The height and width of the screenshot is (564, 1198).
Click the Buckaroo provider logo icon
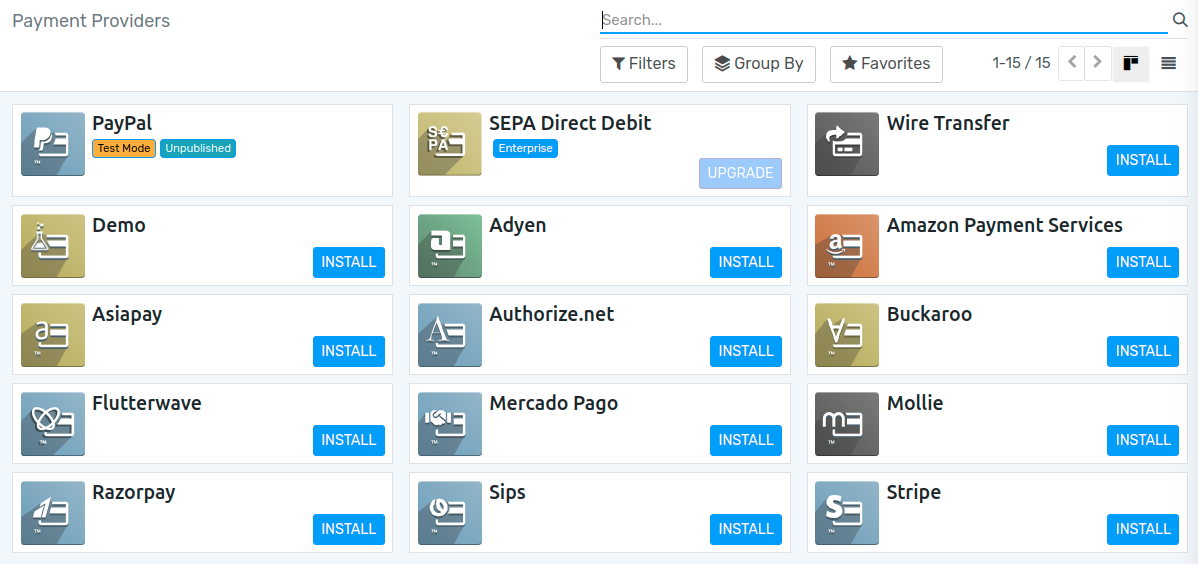pyautogui.click(x=847, y=335)
